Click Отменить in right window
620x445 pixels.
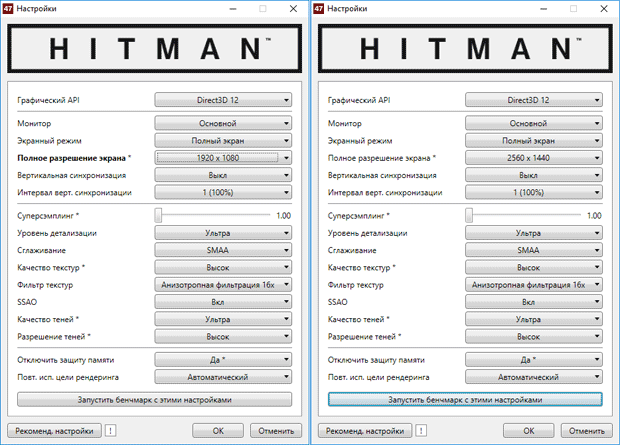(x=587, y=431)
